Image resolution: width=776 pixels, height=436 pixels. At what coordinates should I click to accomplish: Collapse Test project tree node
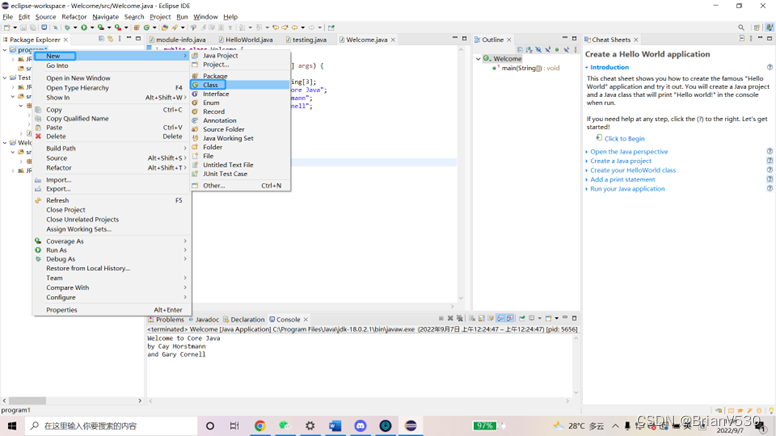(5, 78)
